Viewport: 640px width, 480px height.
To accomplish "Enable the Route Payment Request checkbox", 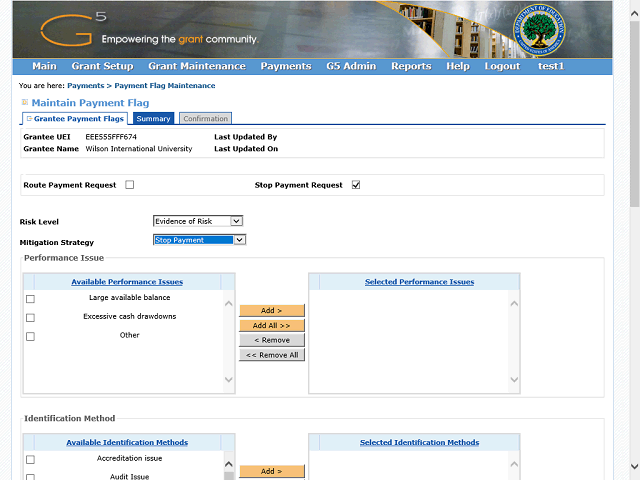I will click(130, 185).
